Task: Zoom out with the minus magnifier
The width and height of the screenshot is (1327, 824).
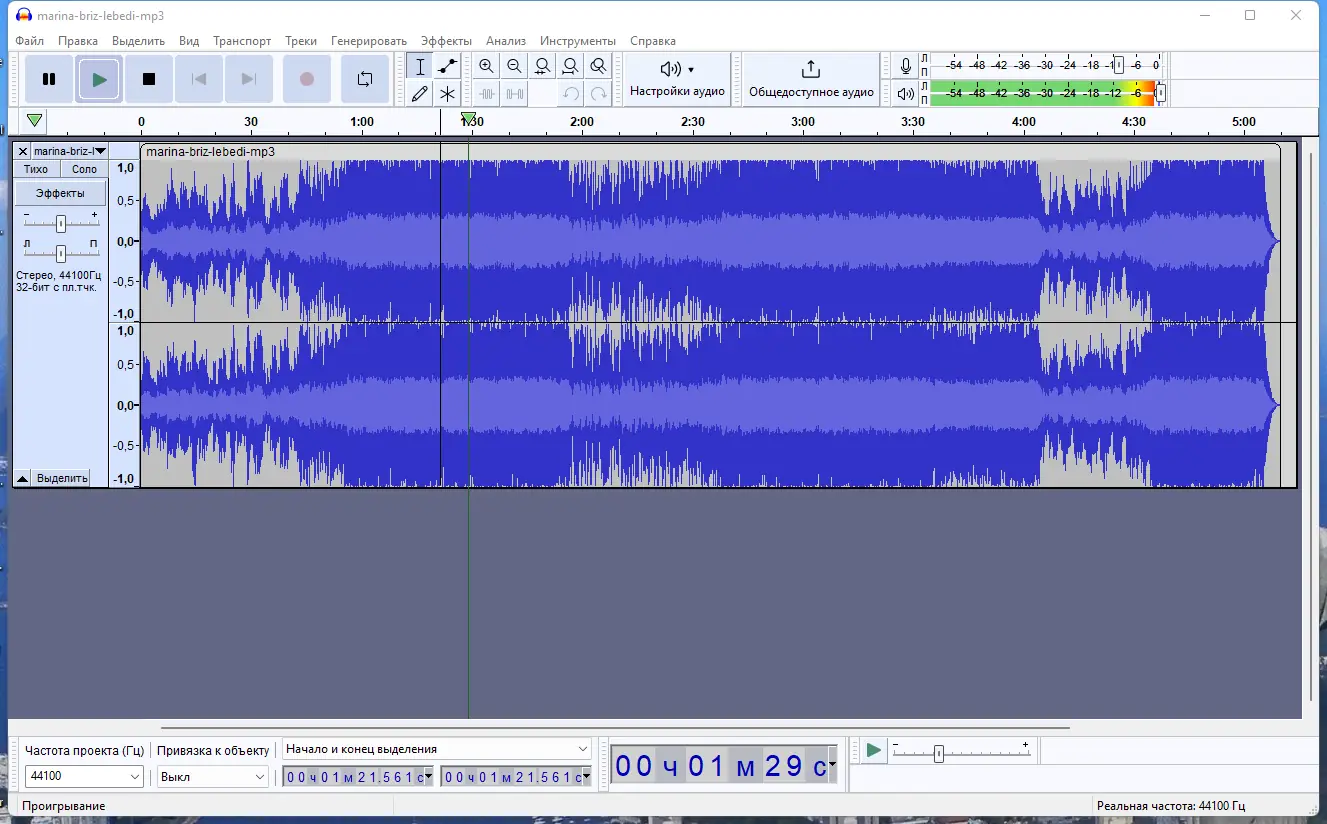Action: coord(514,67)
